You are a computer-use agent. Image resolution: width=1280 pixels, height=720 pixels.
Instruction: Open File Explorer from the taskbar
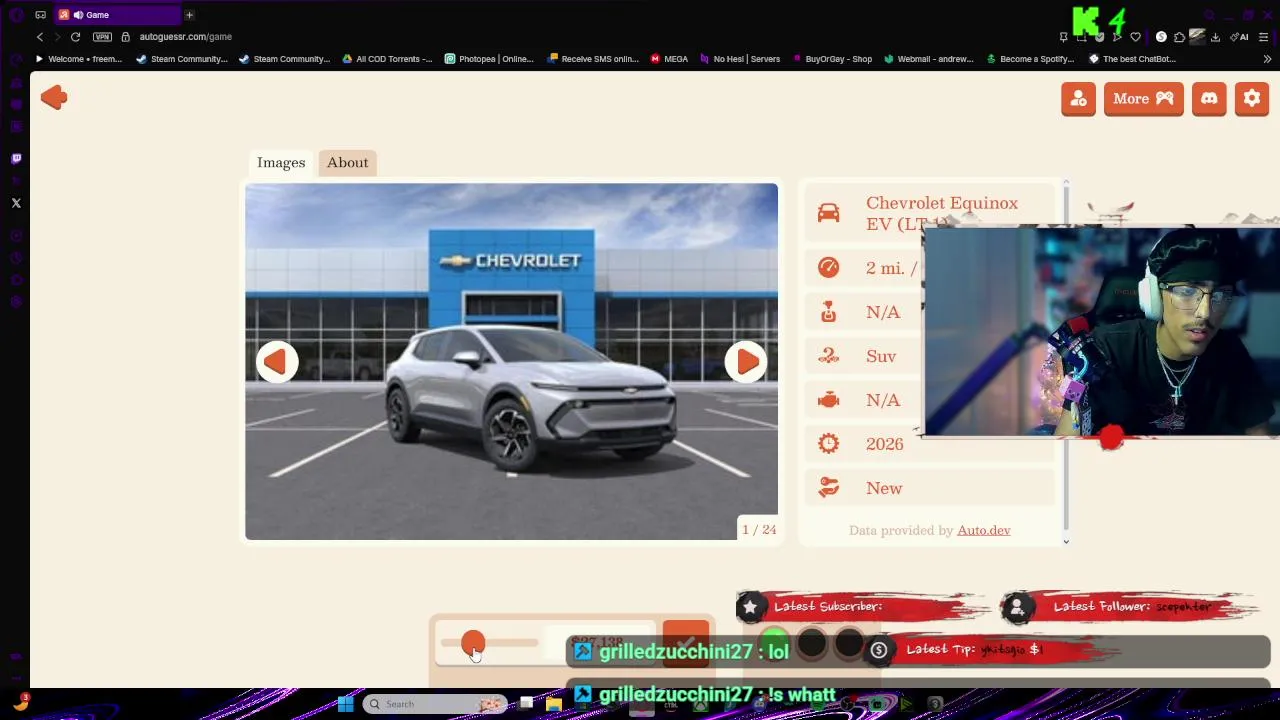click(x=553, y=704)
